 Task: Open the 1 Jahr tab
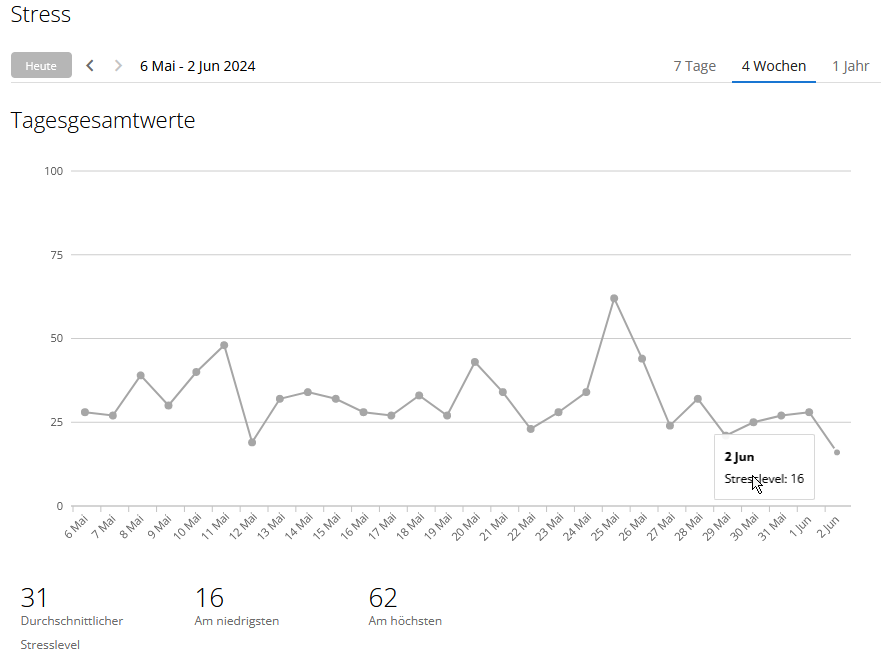point(851,66)
